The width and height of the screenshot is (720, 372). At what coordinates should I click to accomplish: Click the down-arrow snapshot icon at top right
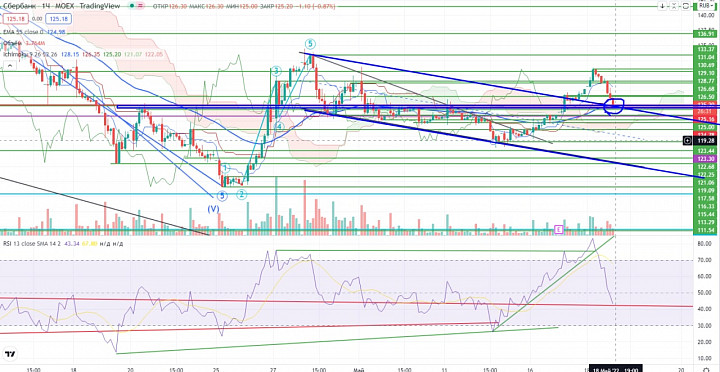[663, 6]
